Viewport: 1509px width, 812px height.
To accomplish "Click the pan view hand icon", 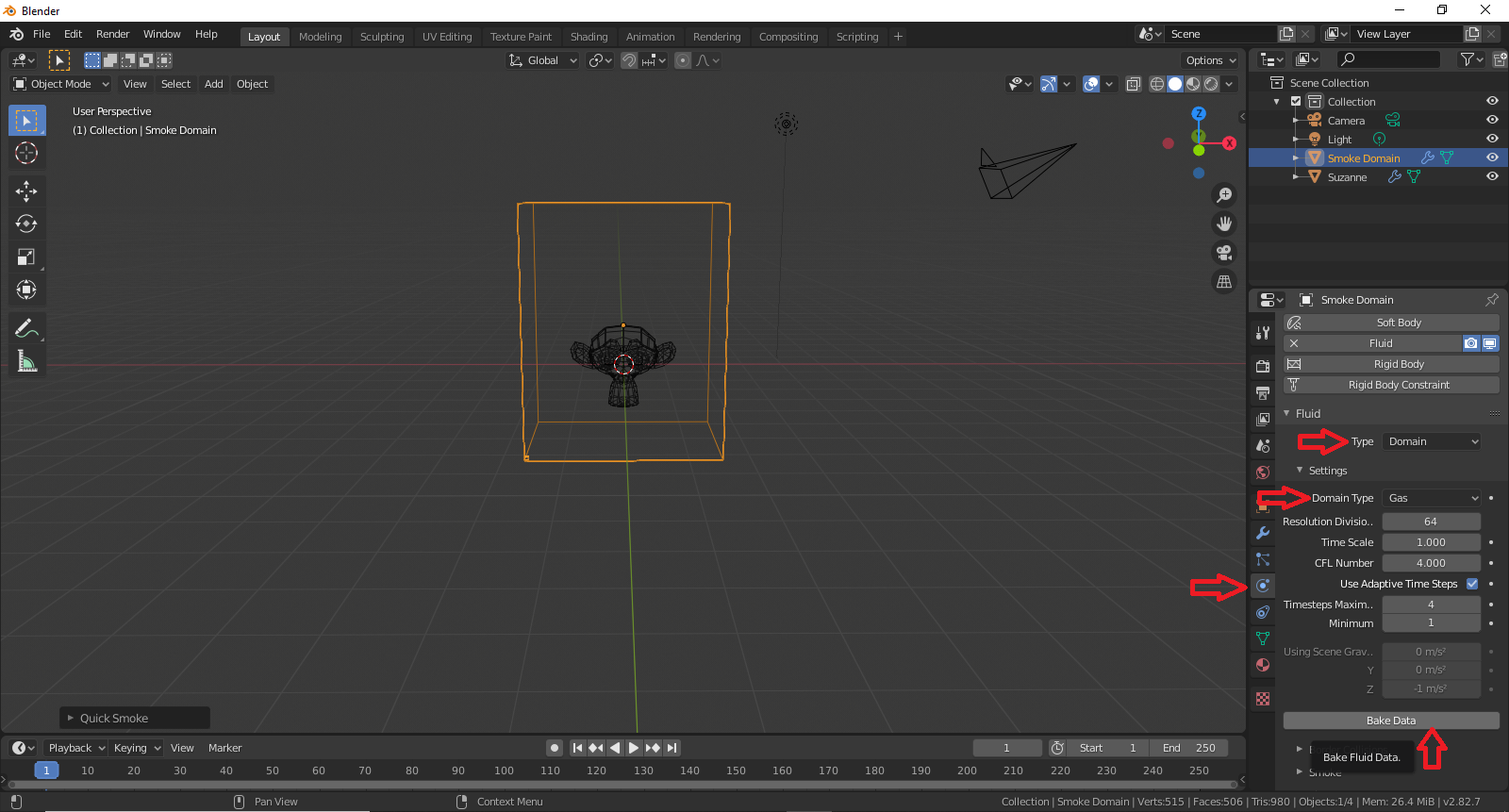I will (1224, 224).
